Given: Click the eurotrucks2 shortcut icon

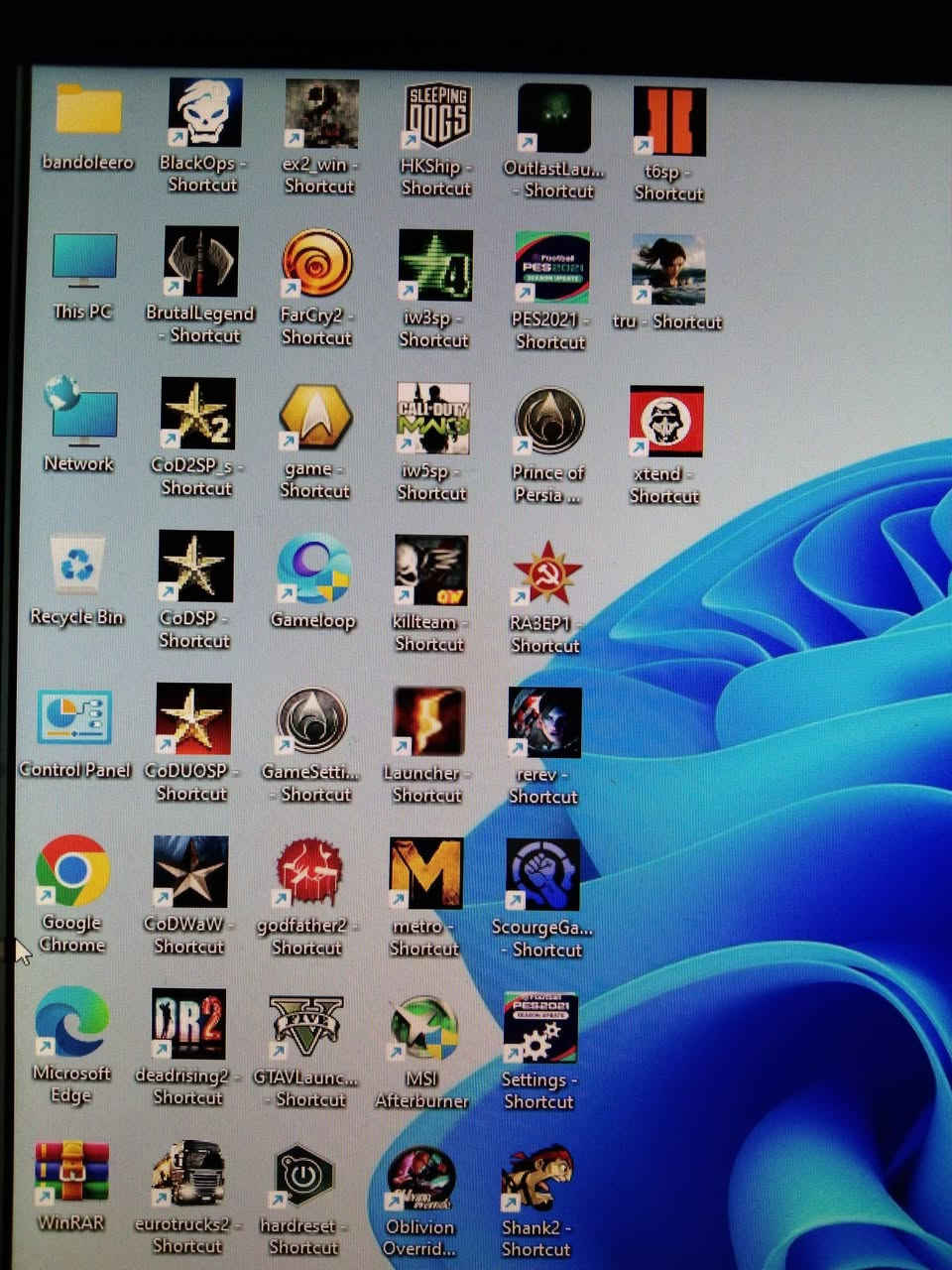Looking at the screenshot, I should tap(187, 1176).
